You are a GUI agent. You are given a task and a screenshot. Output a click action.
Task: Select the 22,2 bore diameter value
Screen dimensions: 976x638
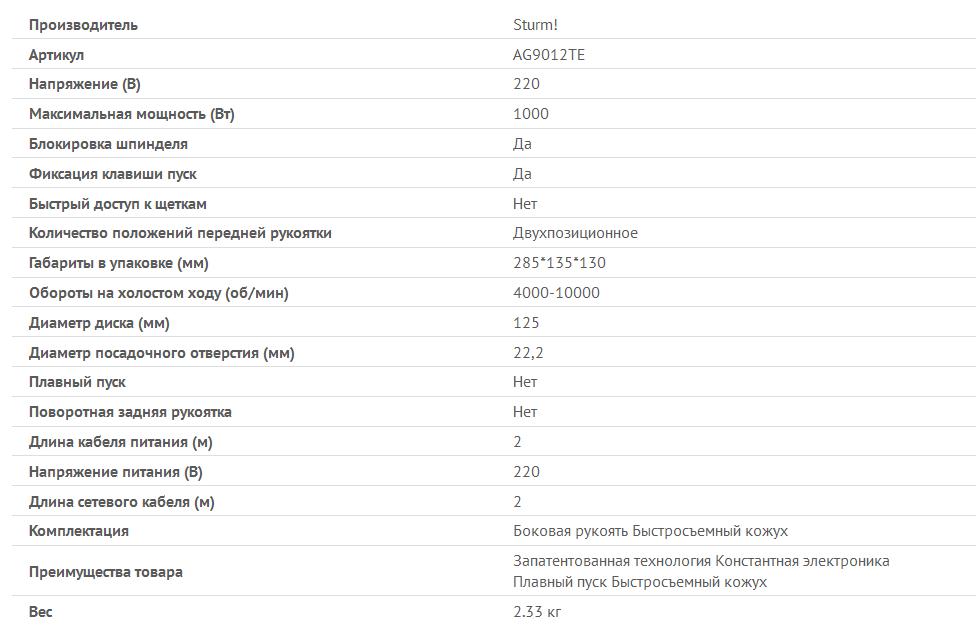(x=528, y=353)
